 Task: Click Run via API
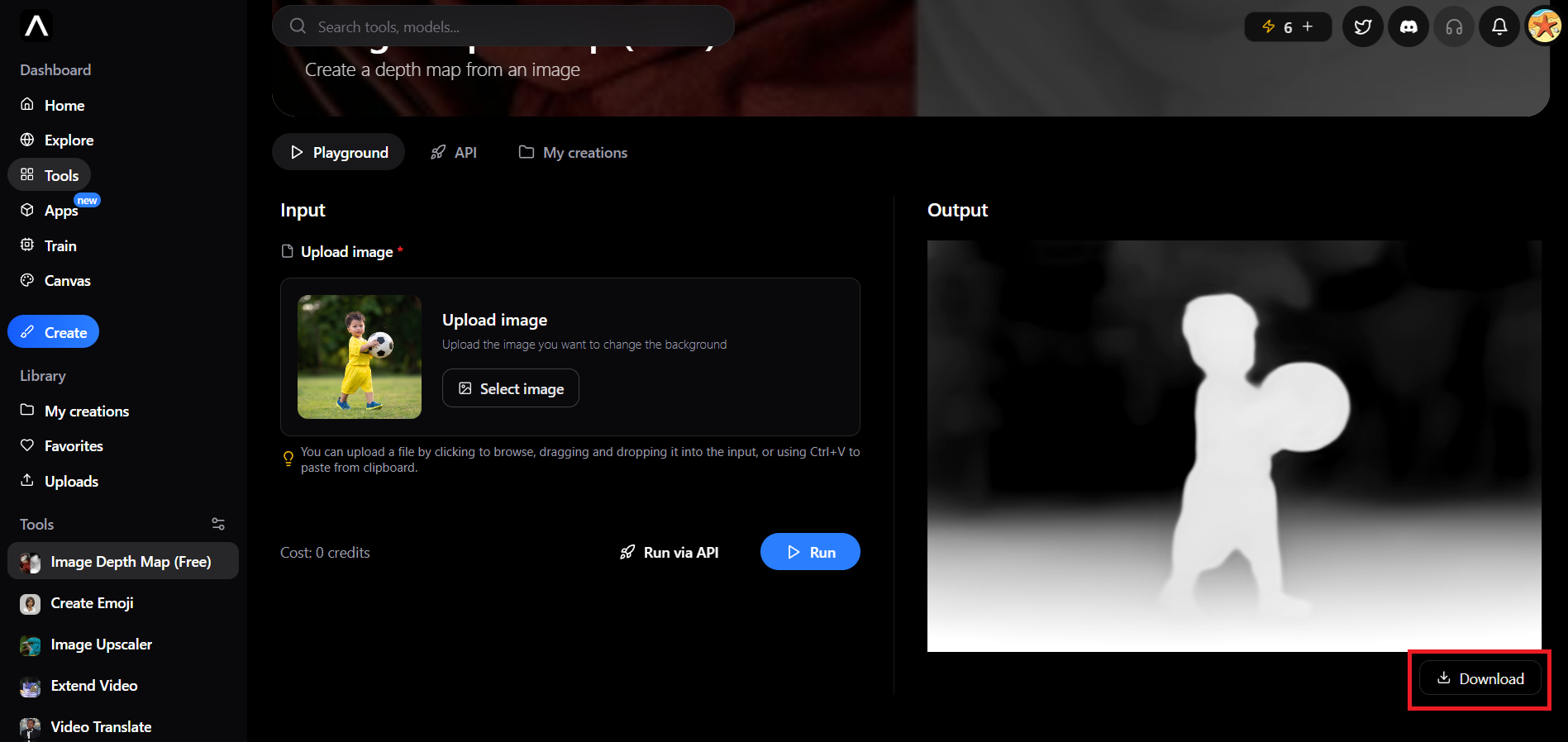point(670,552)
